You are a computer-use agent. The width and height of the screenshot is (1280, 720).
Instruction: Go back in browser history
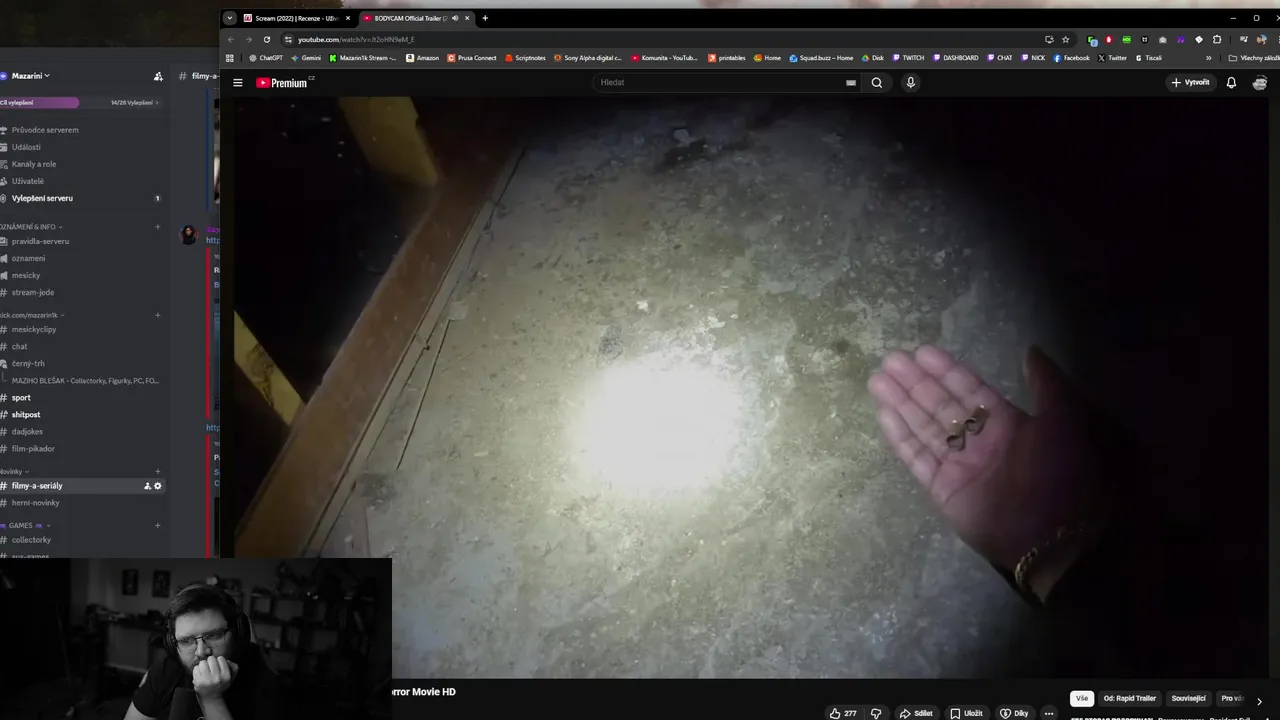tap(231, 39)
